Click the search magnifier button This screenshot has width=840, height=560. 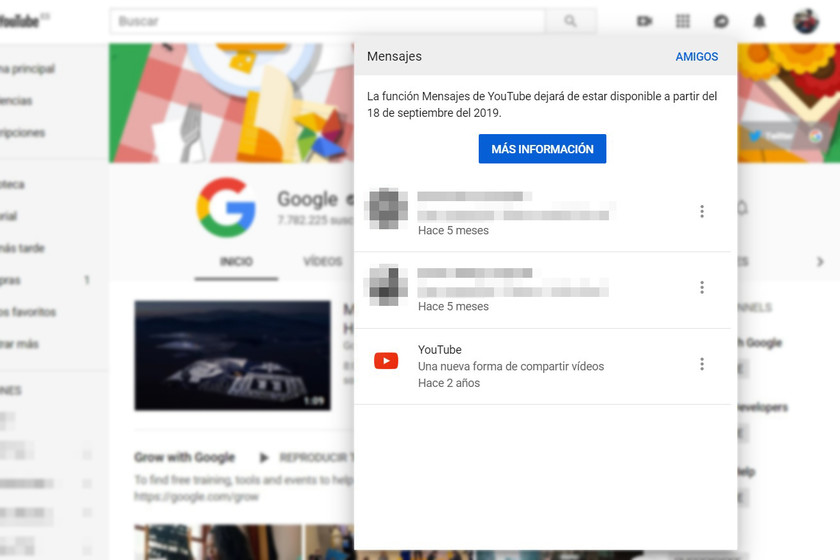click(570, 21)
